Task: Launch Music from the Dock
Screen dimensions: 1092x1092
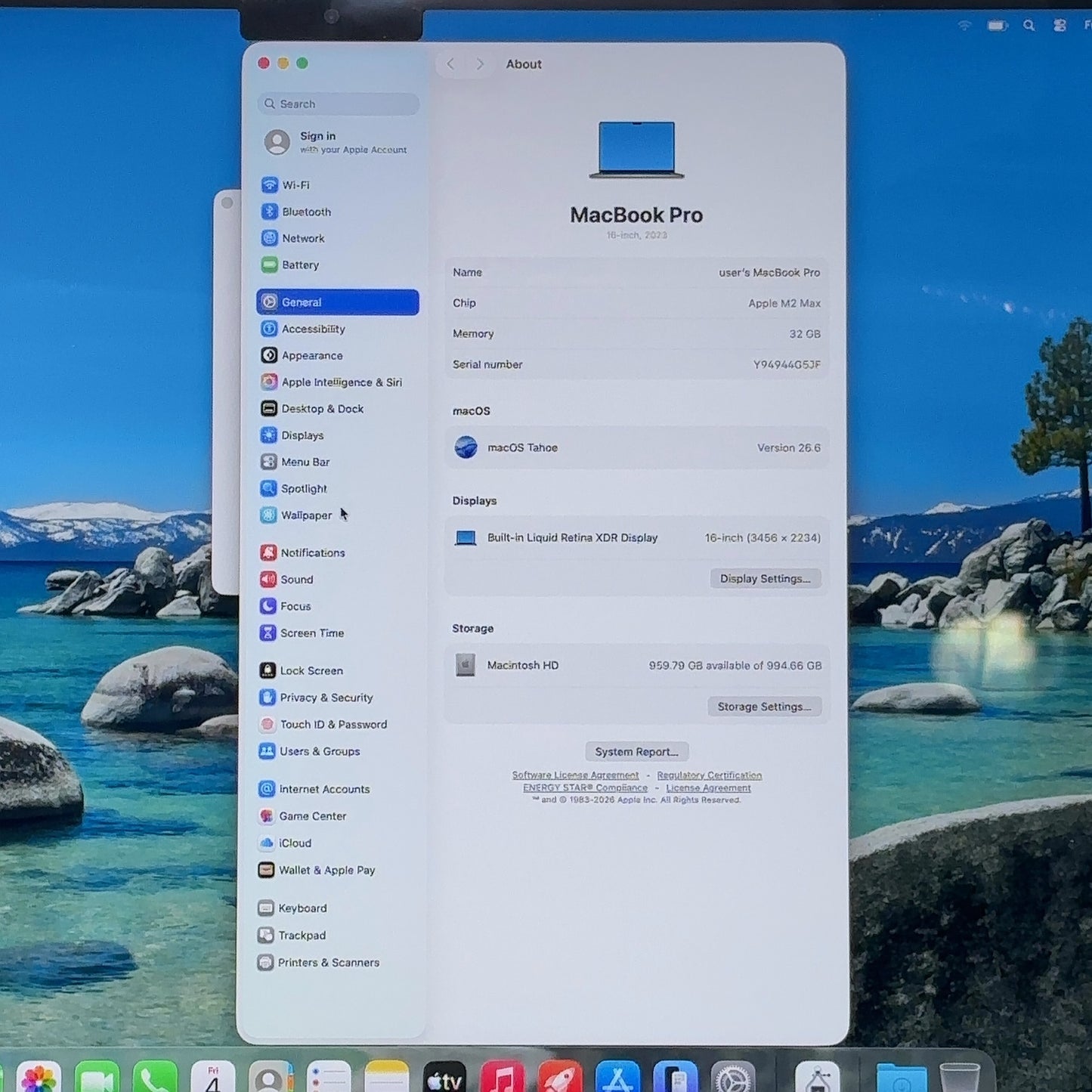Action: pyautogui.click(x=502, y=1076)
